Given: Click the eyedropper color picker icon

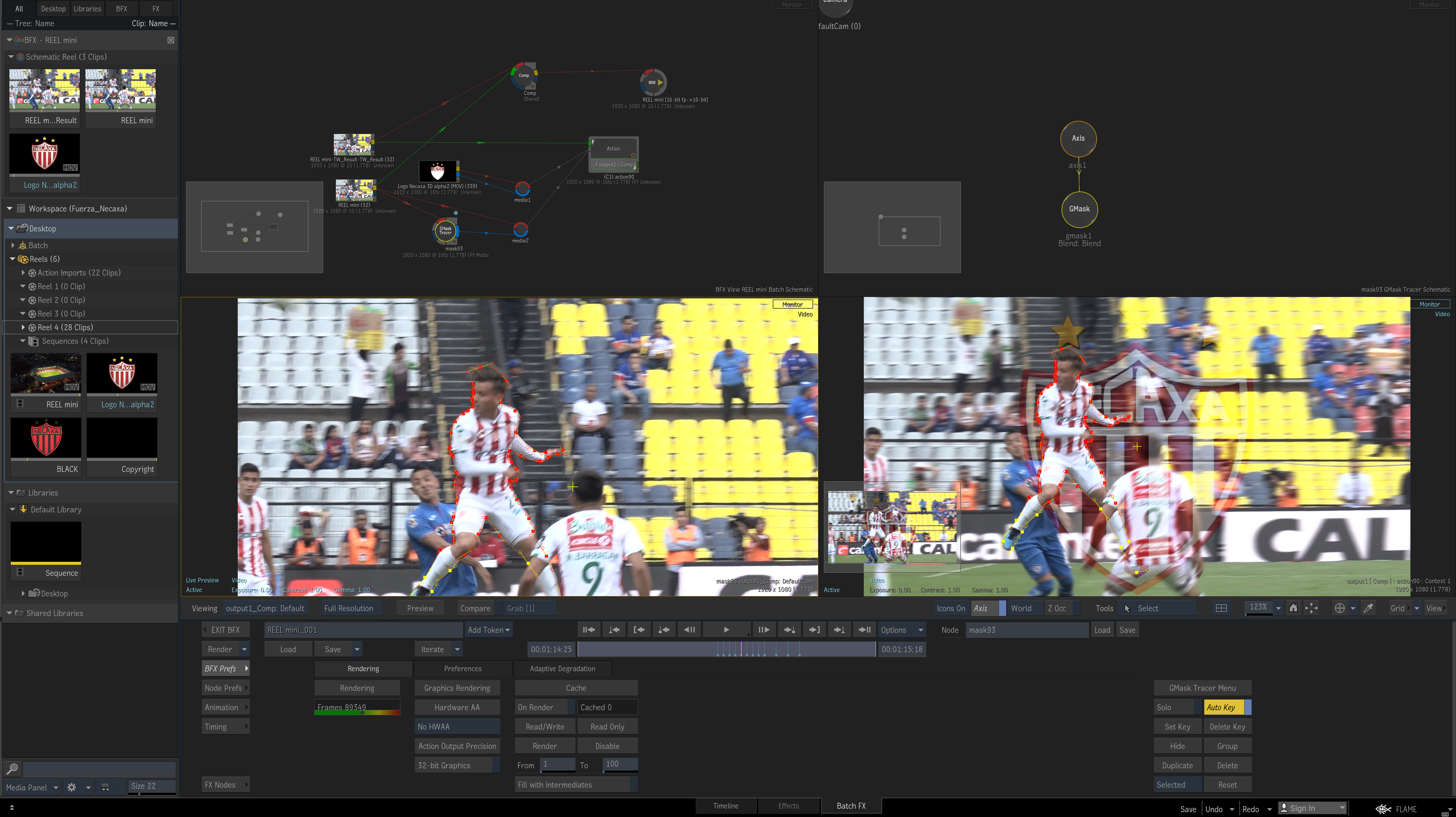Looking at the screenshot, I should point(1368,608).
